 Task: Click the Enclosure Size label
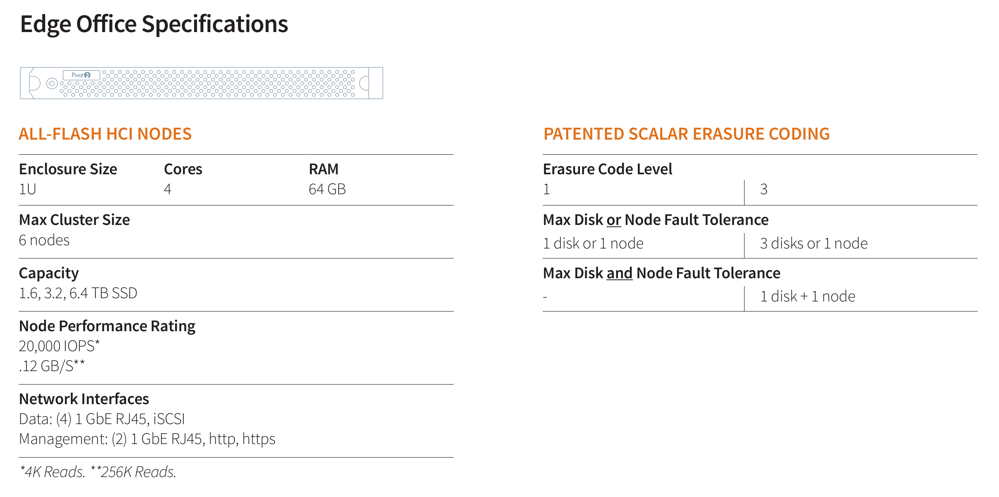tap(68, 169)
